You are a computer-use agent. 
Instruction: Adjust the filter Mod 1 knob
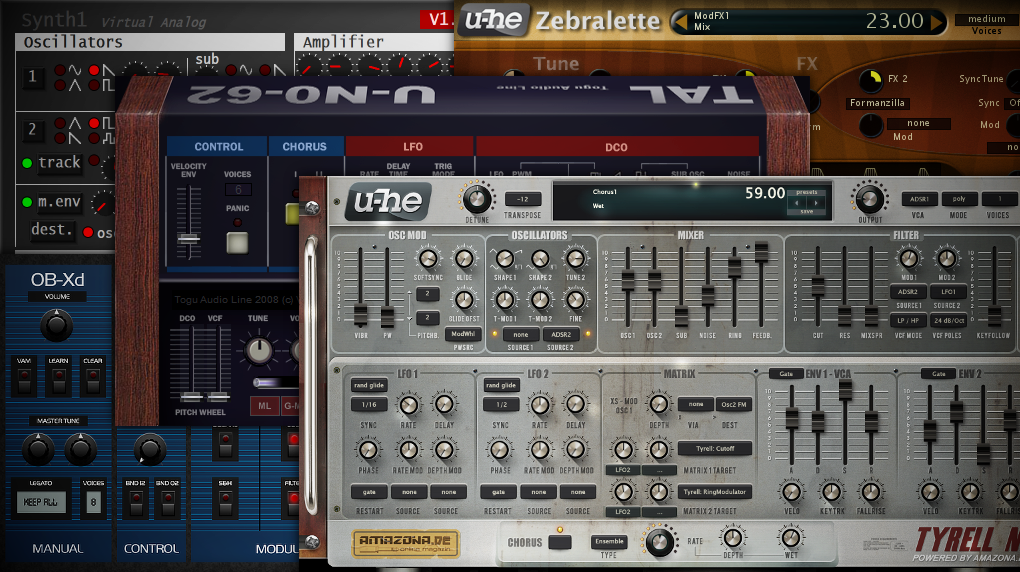point(908,258)
